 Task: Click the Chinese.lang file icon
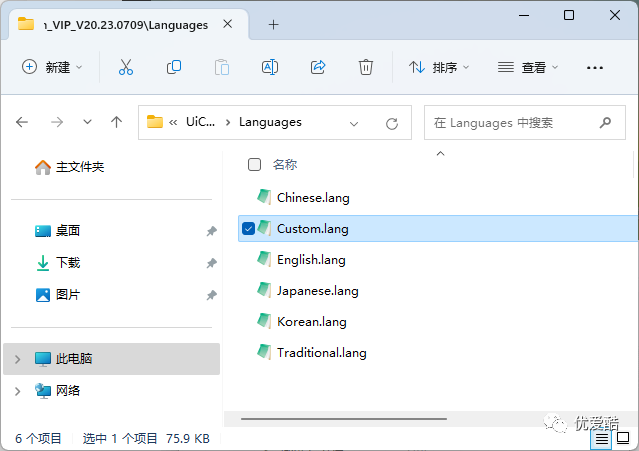[x=264, y=197]
